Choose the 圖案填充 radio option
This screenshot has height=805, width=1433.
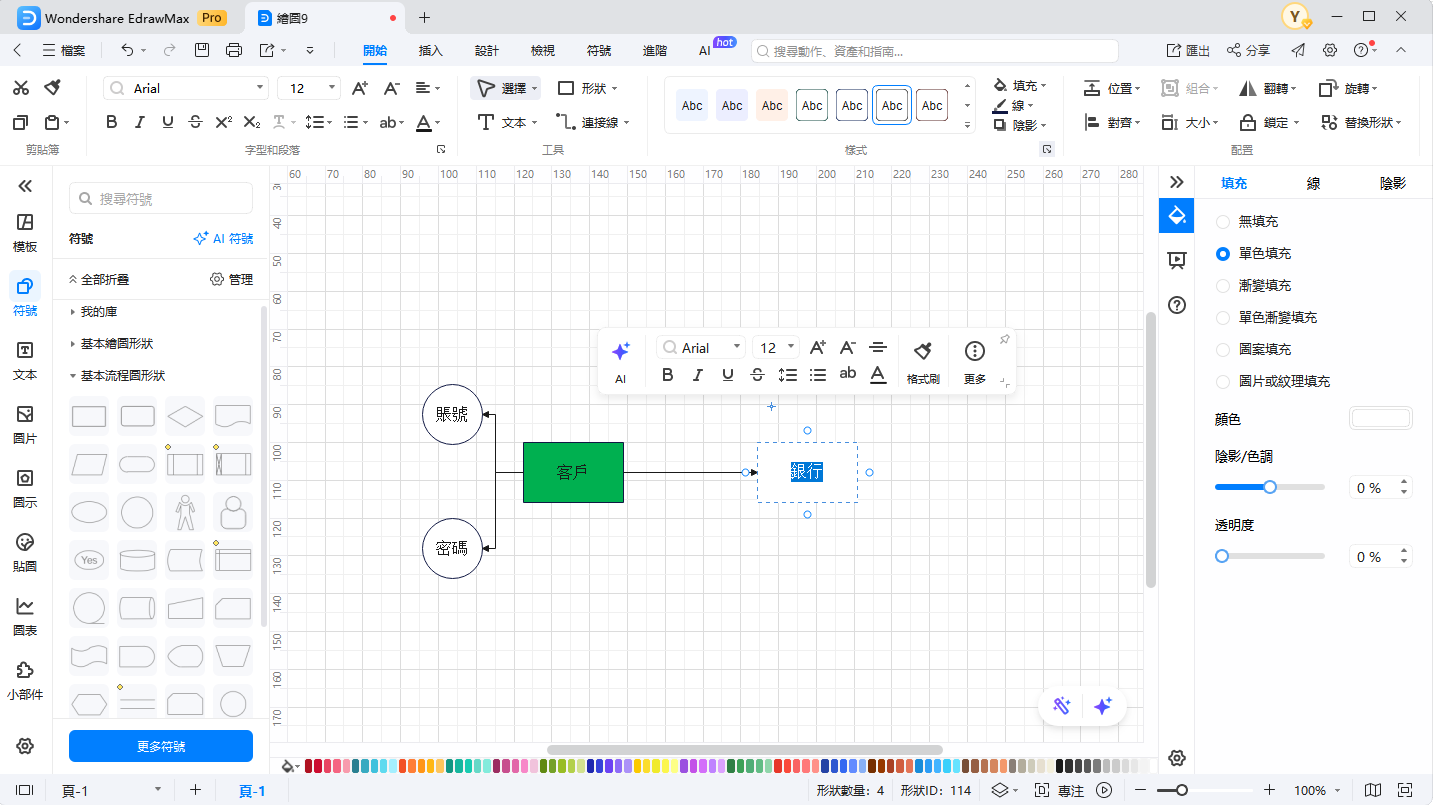pos(1223,349)
